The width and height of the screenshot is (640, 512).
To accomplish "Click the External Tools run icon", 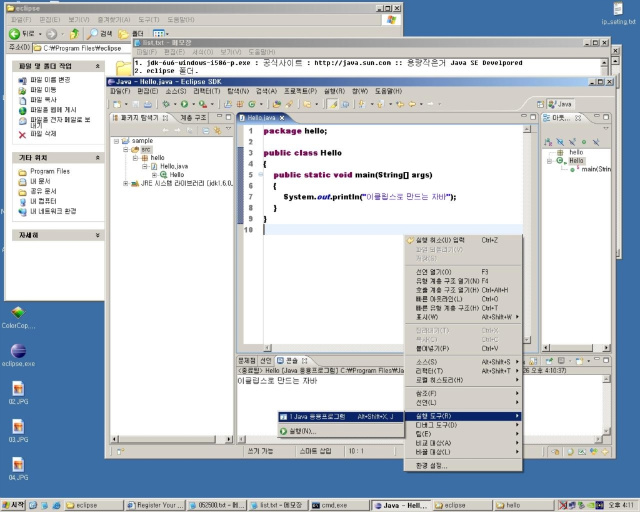I will [202, 105].
